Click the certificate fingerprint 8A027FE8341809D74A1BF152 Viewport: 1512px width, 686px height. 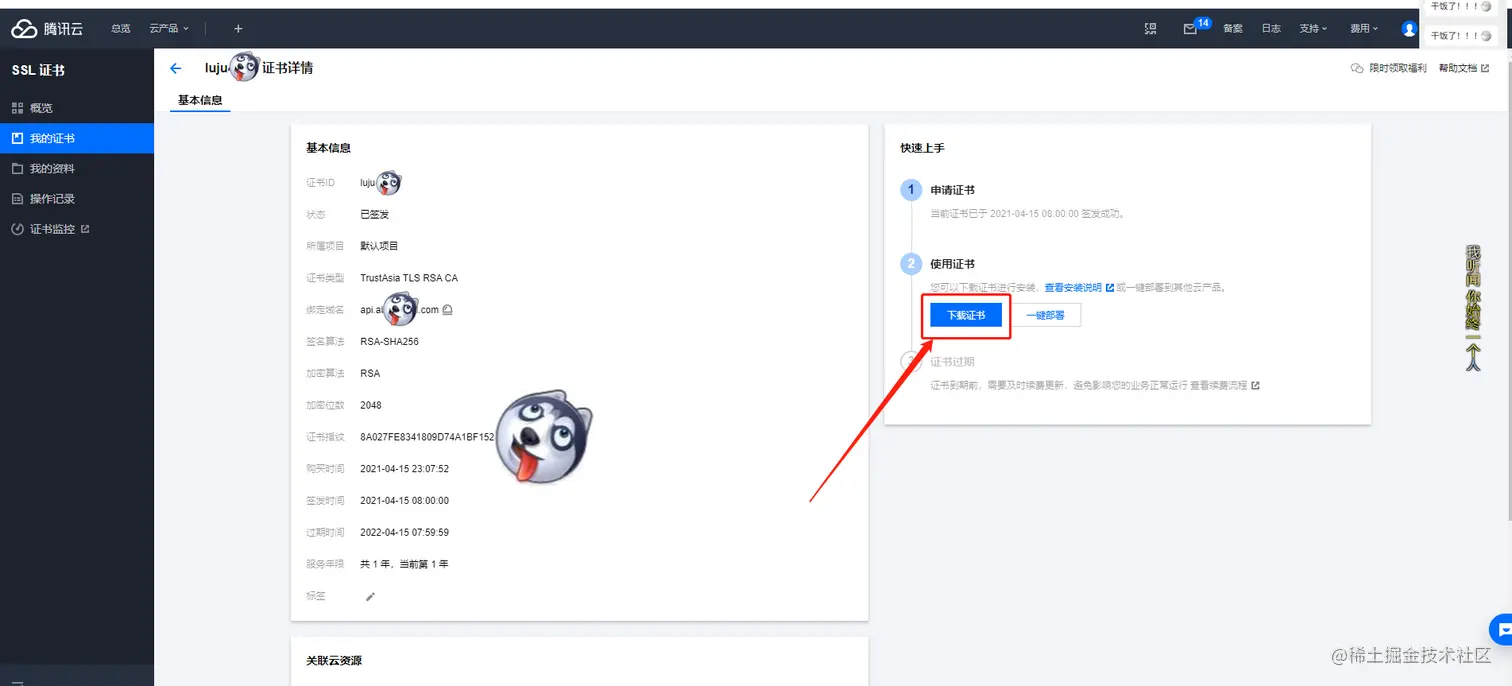pos(427,437)
